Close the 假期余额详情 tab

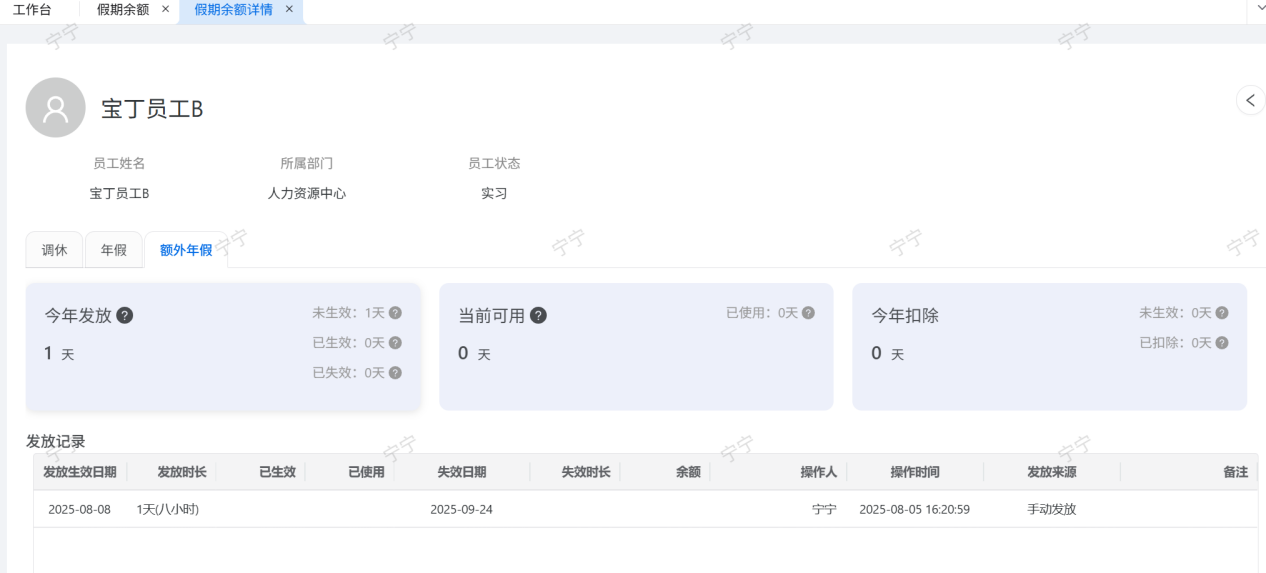coord(290,9)
